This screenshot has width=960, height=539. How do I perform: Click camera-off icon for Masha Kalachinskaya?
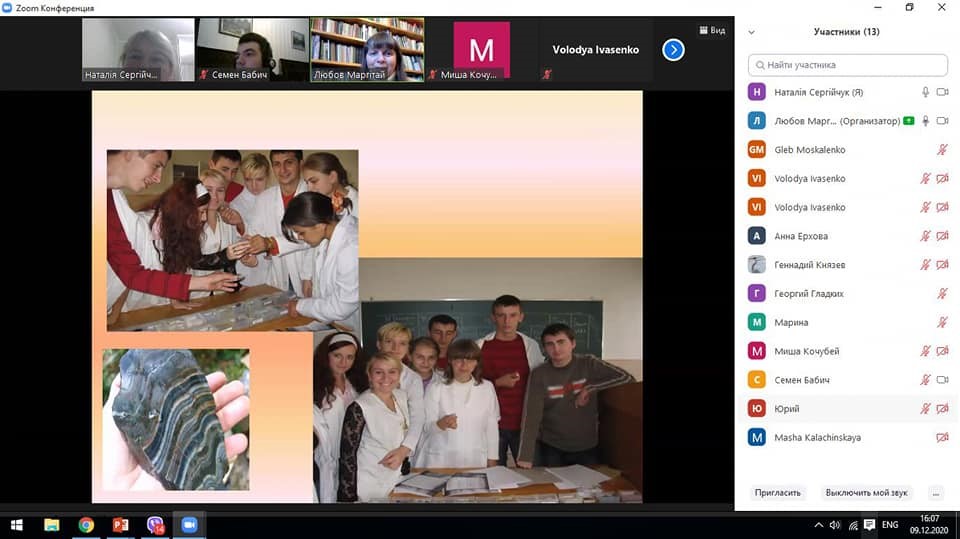coord(942,438)
